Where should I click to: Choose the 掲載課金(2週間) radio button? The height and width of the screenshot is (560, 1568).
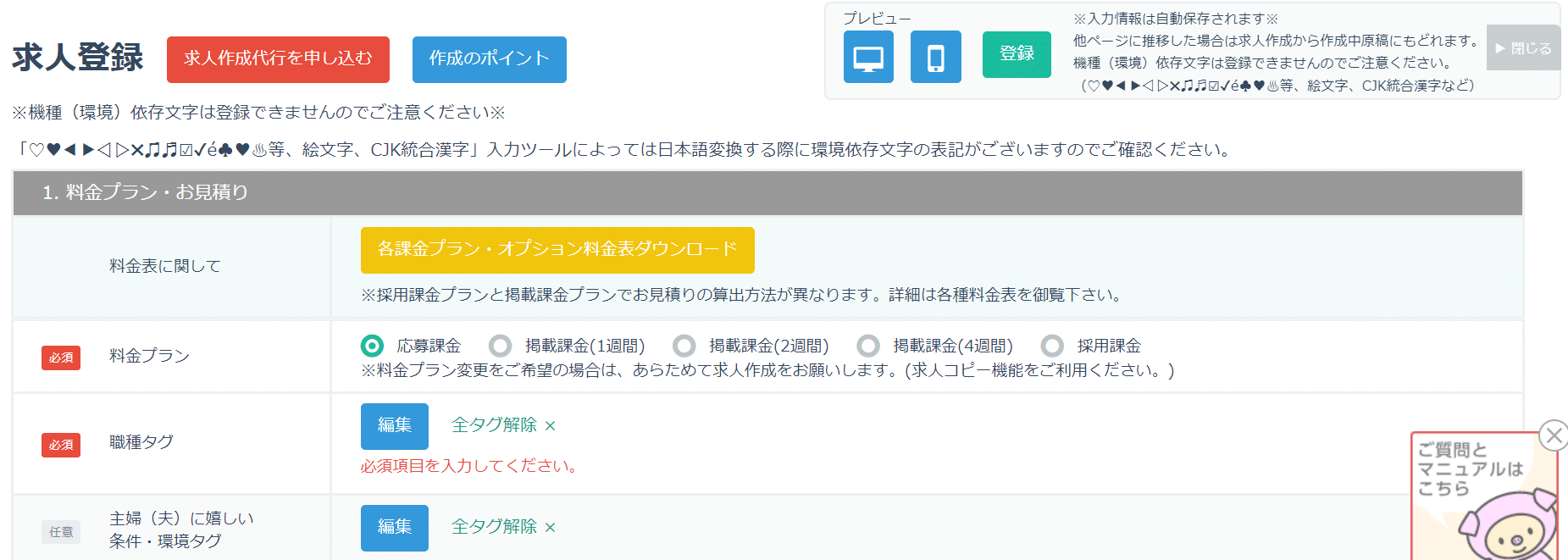(684, 346)
